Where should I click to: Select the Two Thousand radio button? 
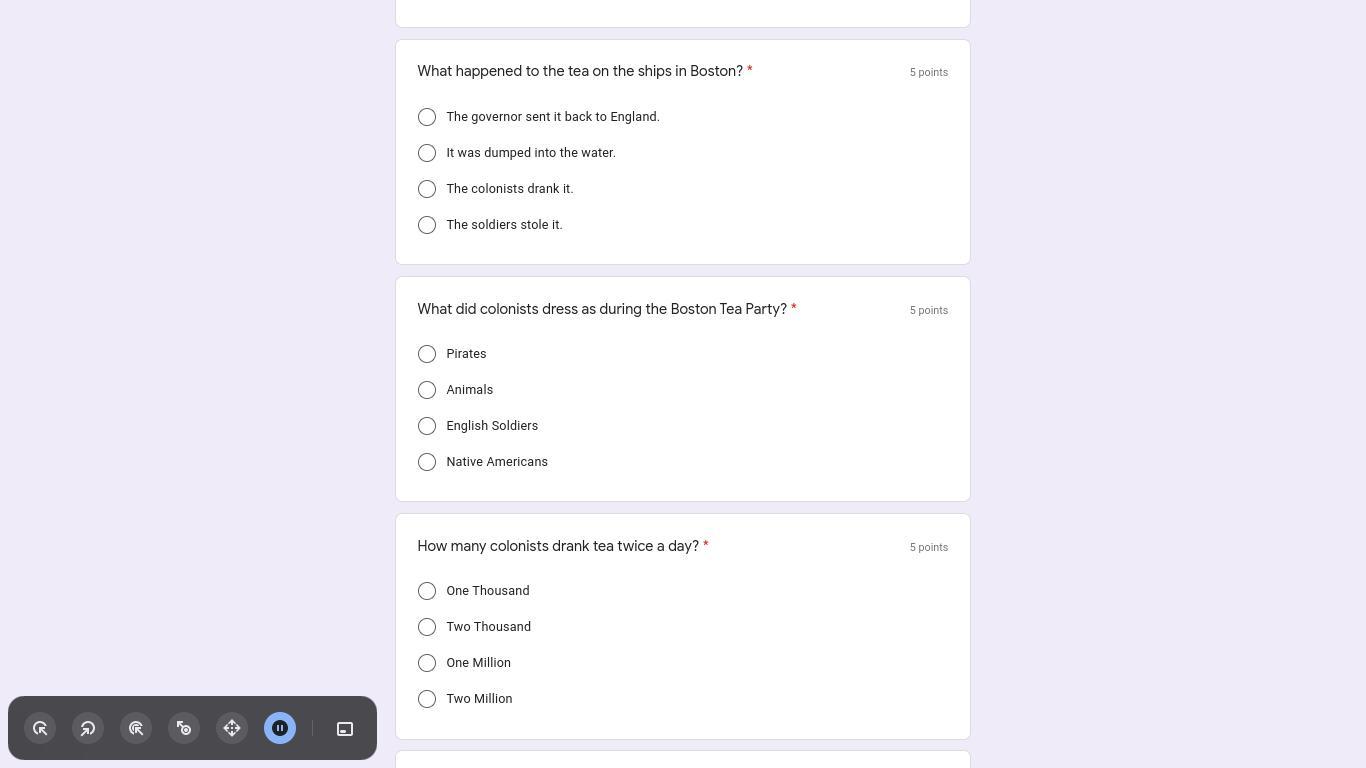[427, 627]
